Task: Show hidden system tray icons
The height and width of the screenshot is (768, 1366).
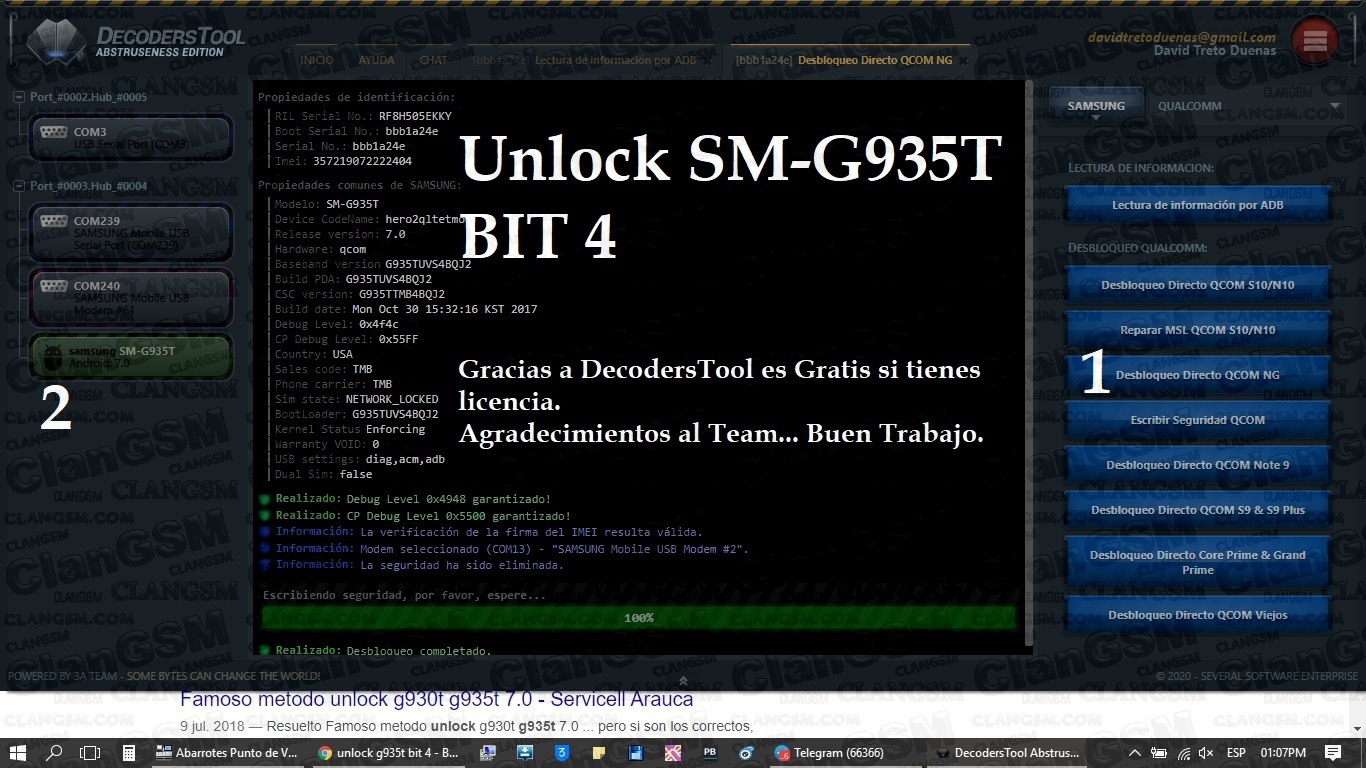Action: coord(1134,753)
